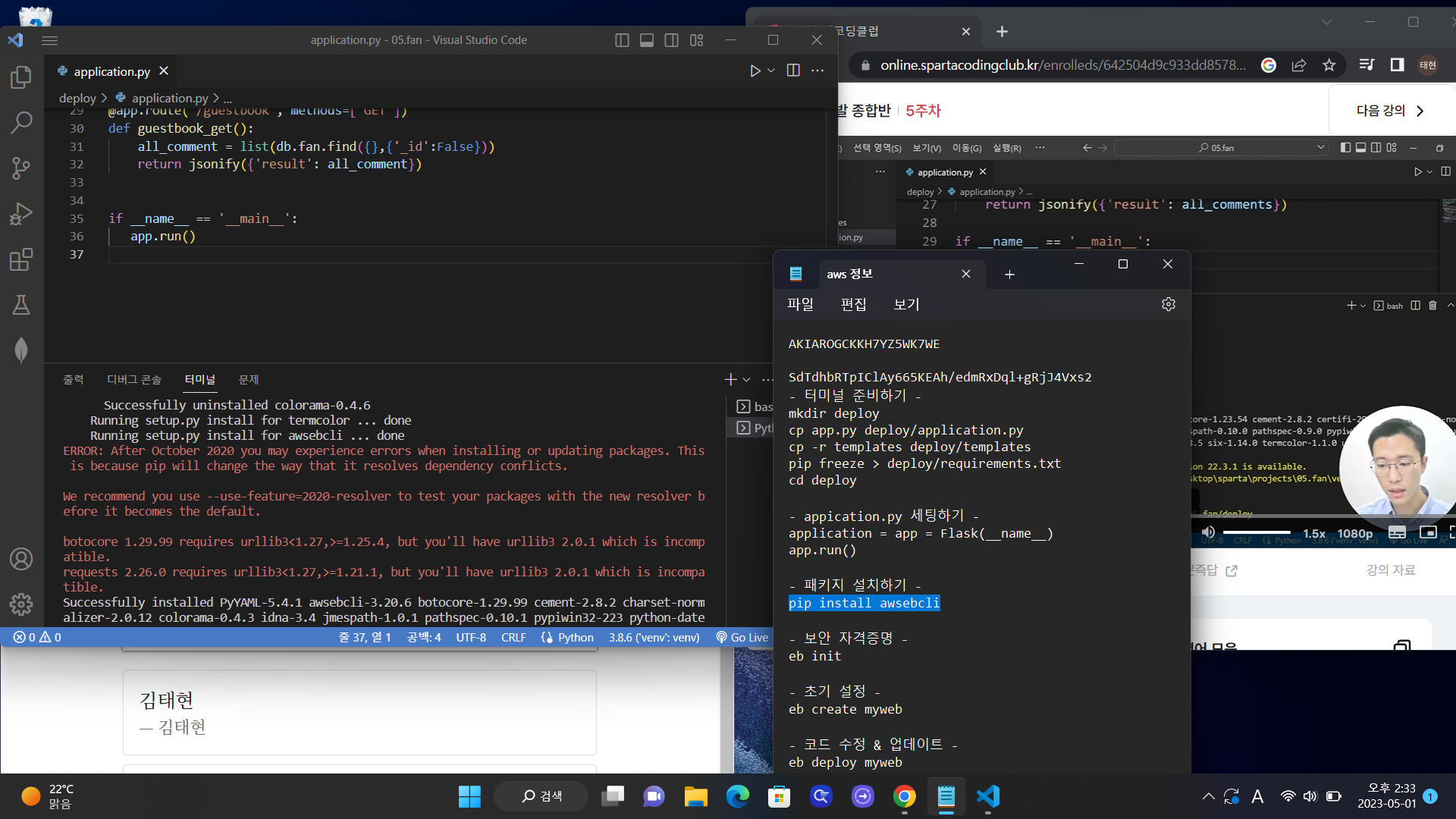Bookmark the page with Chrome's star icon
This screenshot has height=819, width=1456.
pyautogui.click(x=1329, y=65)
